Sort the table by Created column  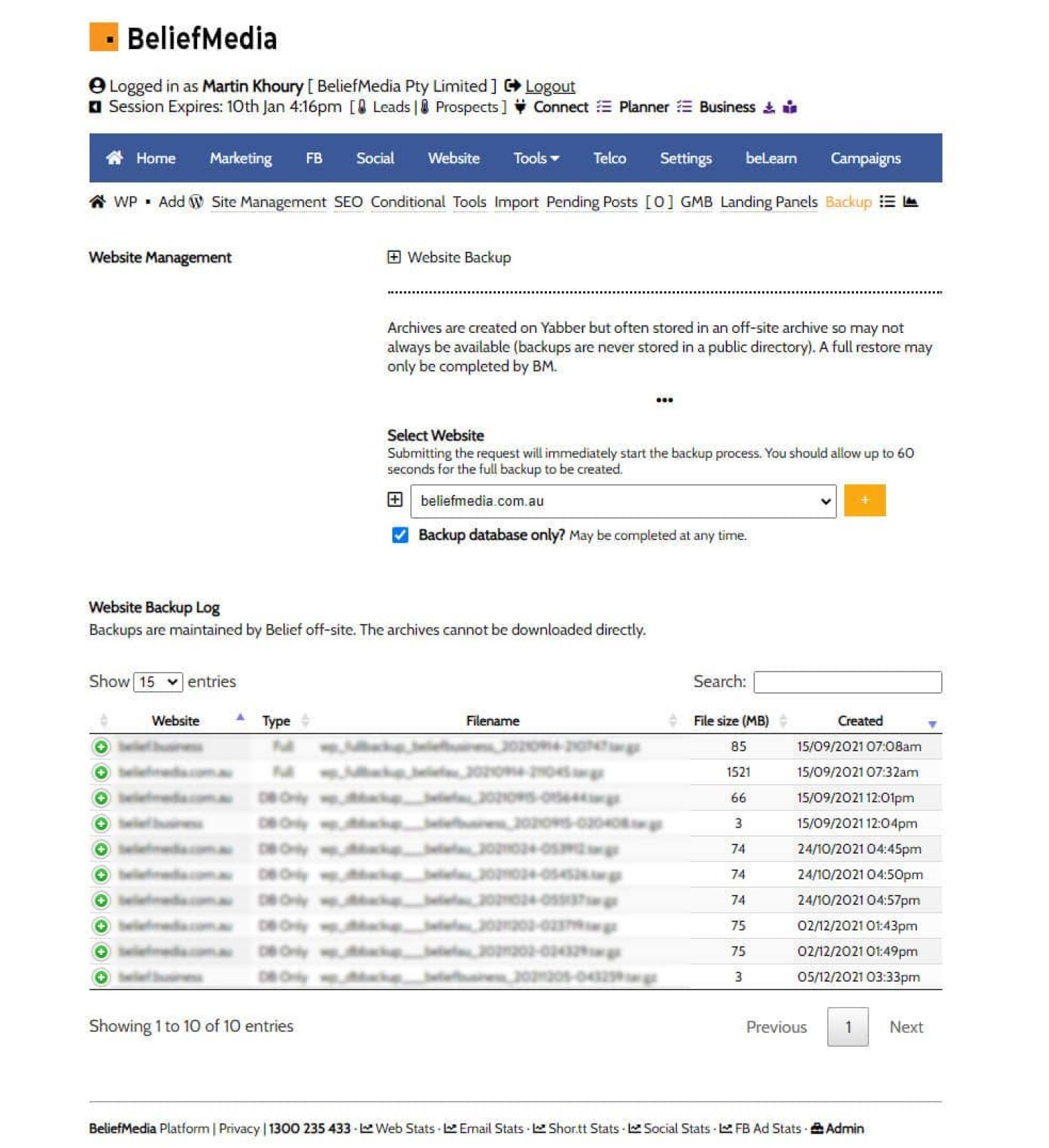click(860, 721)
